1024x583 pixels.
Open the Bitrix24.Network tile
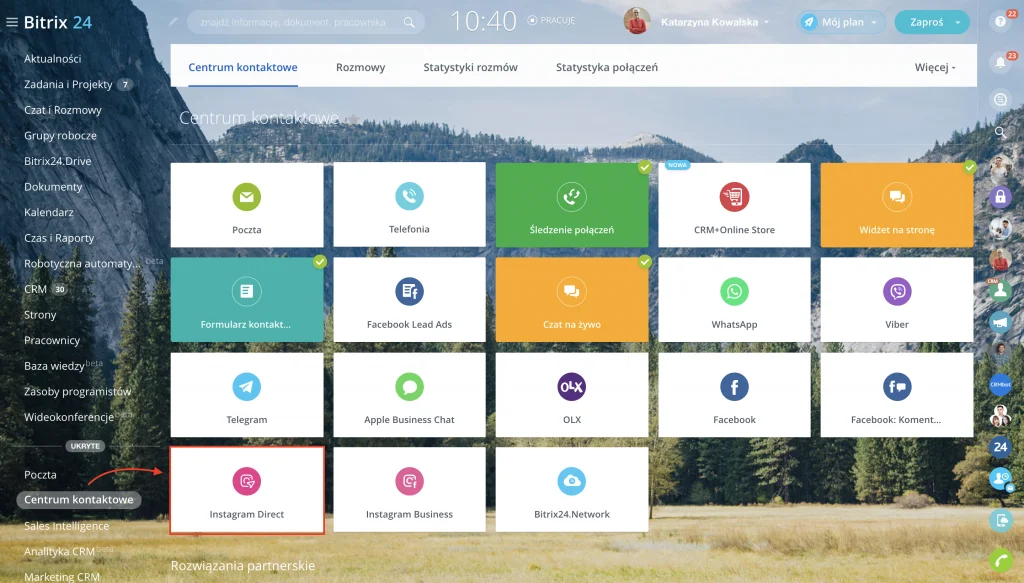click(x=572, y=490)
